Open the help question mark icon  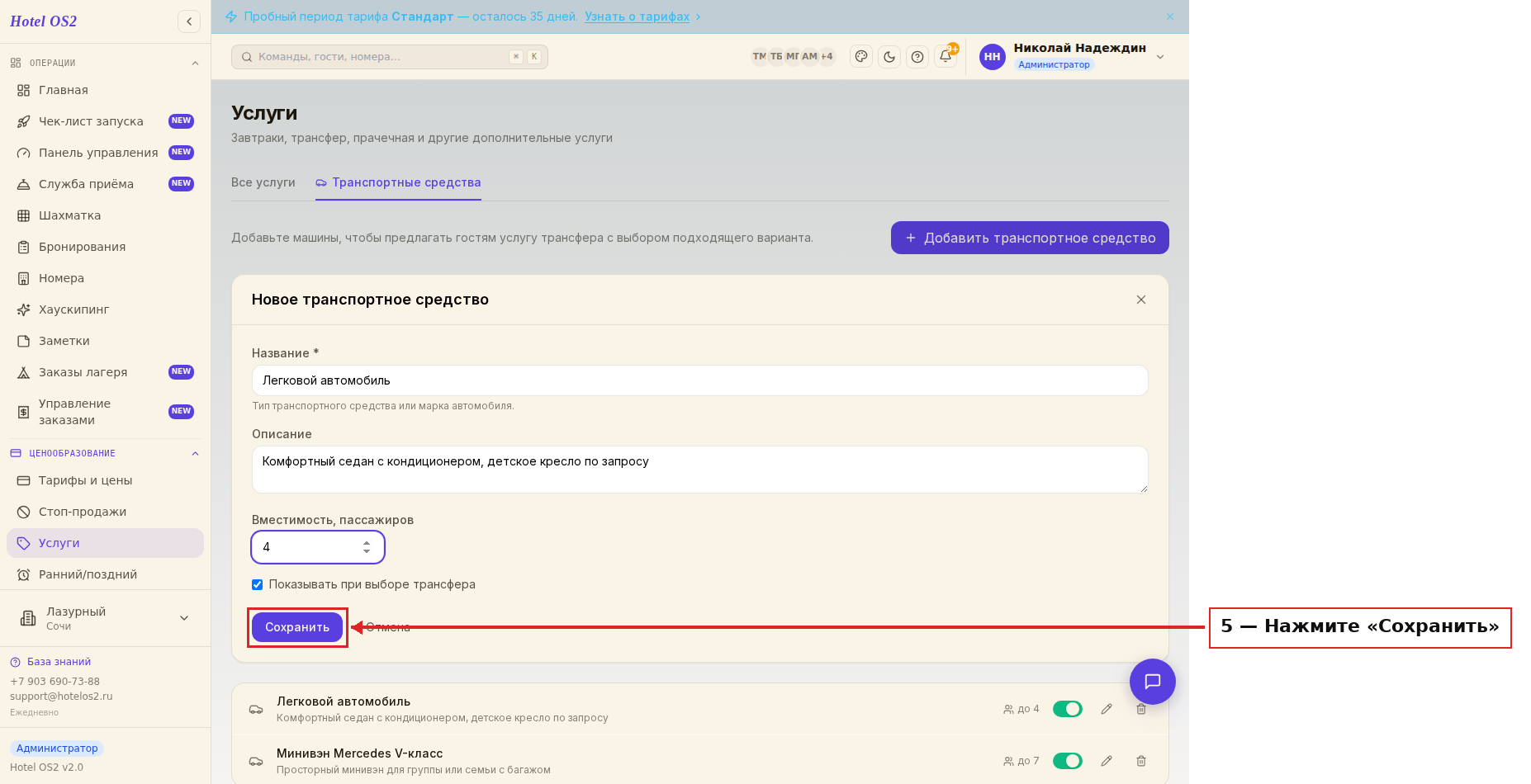pyautogui.click(x=917, y=57)
